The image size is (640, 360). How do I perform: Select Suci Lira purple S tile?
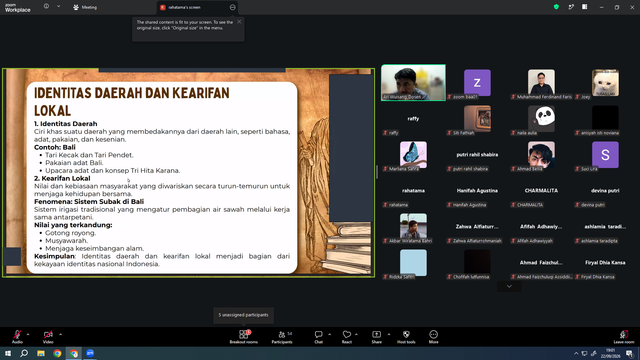(x=605, y=155)
